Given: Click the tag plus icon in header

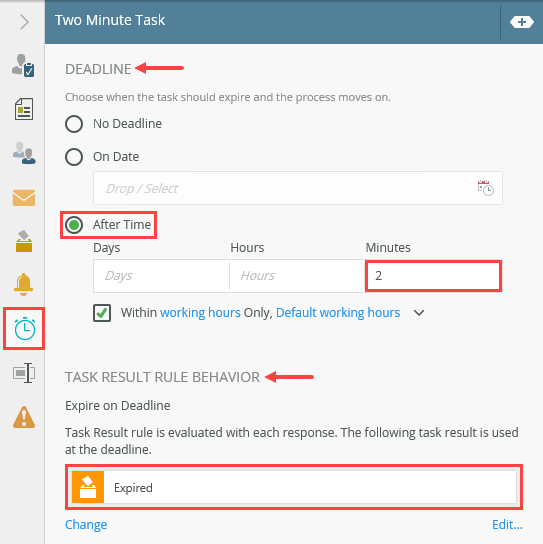Looking at the screenshot, I should 522,22.
